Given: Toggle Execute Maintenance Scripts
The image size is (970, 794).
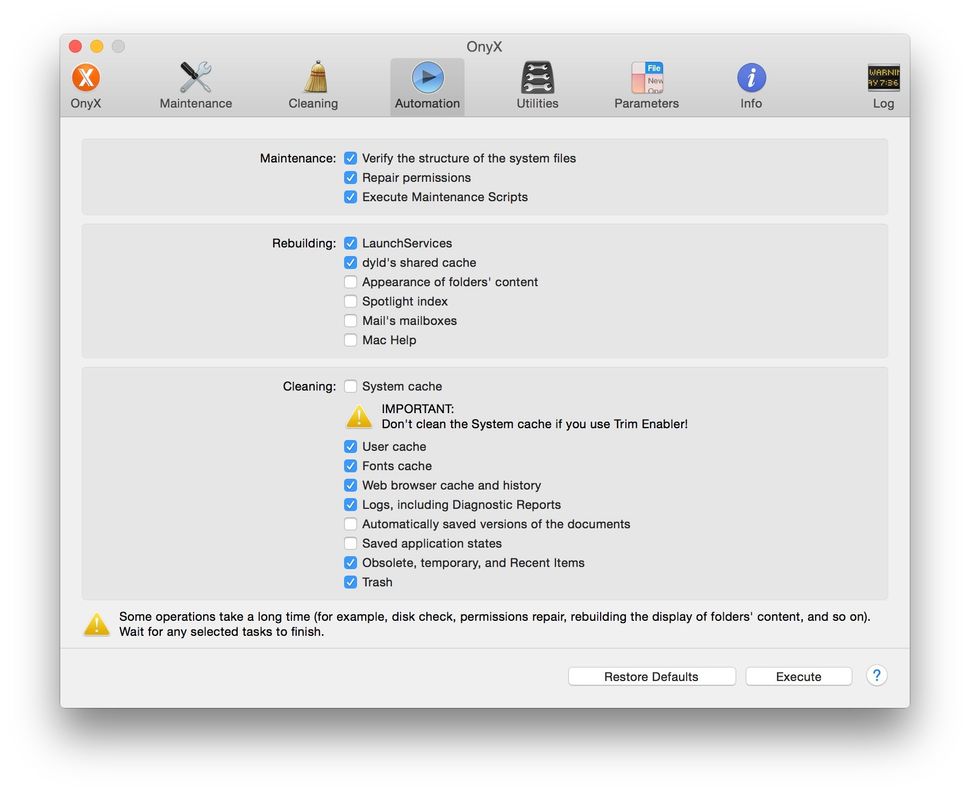Looking at the screenshot, I should pos(350,197).
